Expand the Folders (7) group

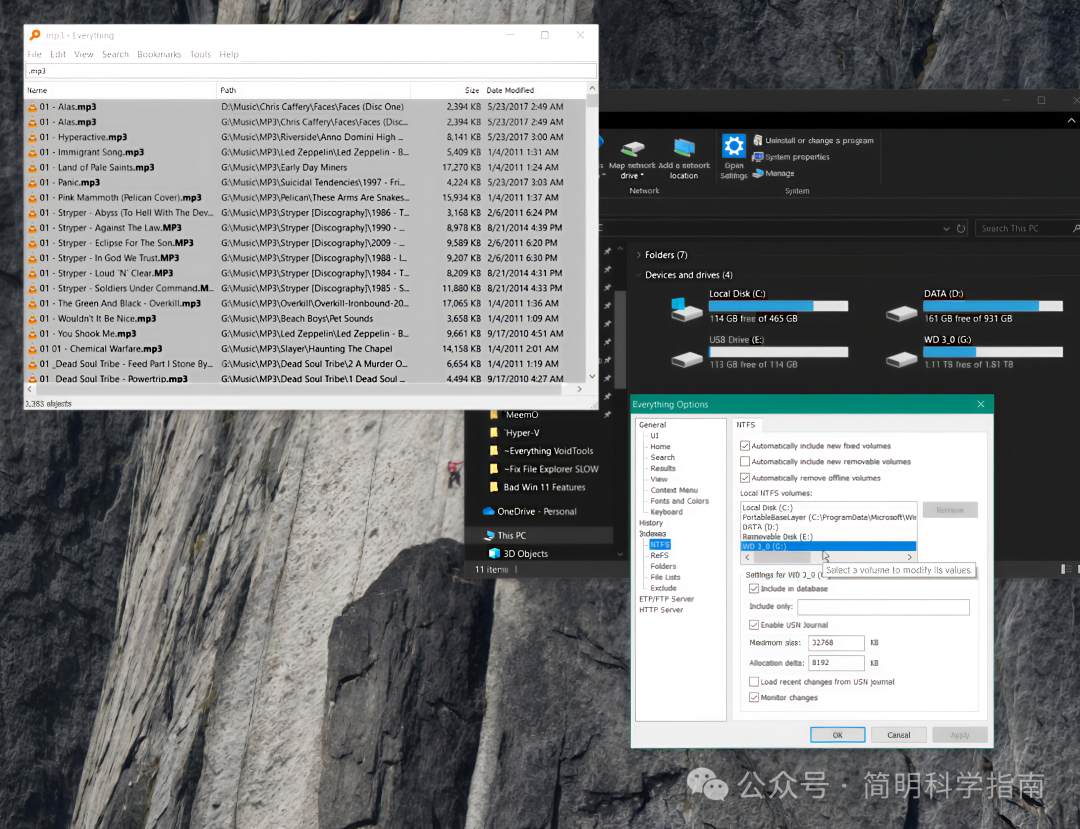click(637, 255)
